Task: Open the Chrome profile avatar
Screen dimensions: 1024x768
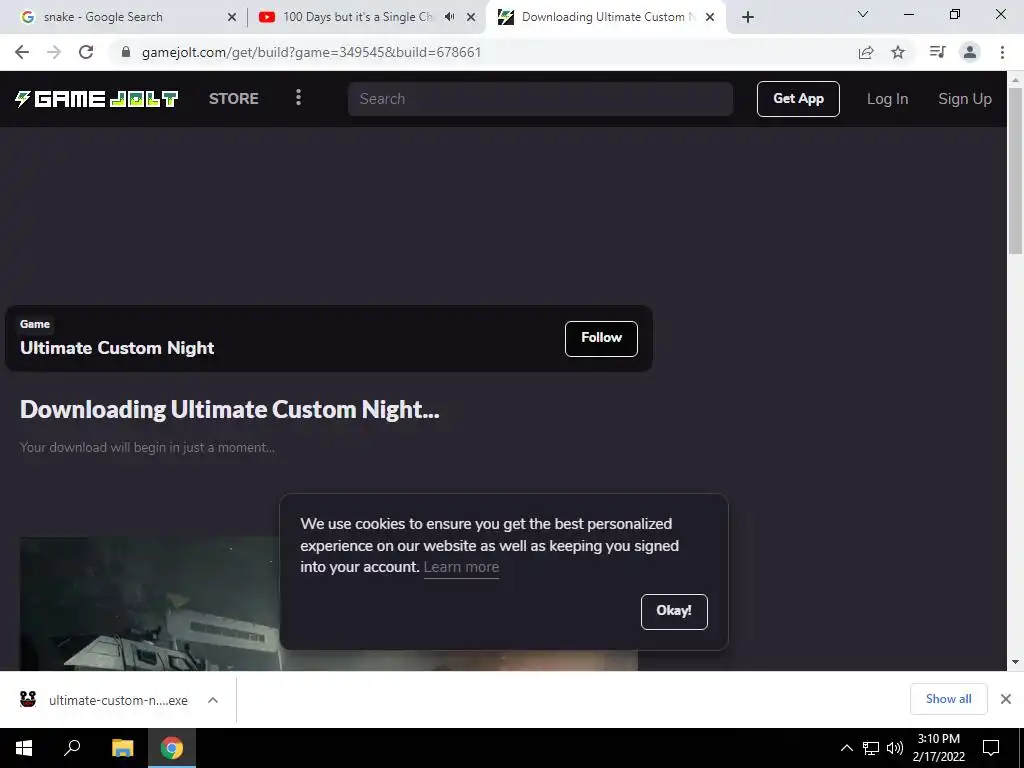Action: 970,52
